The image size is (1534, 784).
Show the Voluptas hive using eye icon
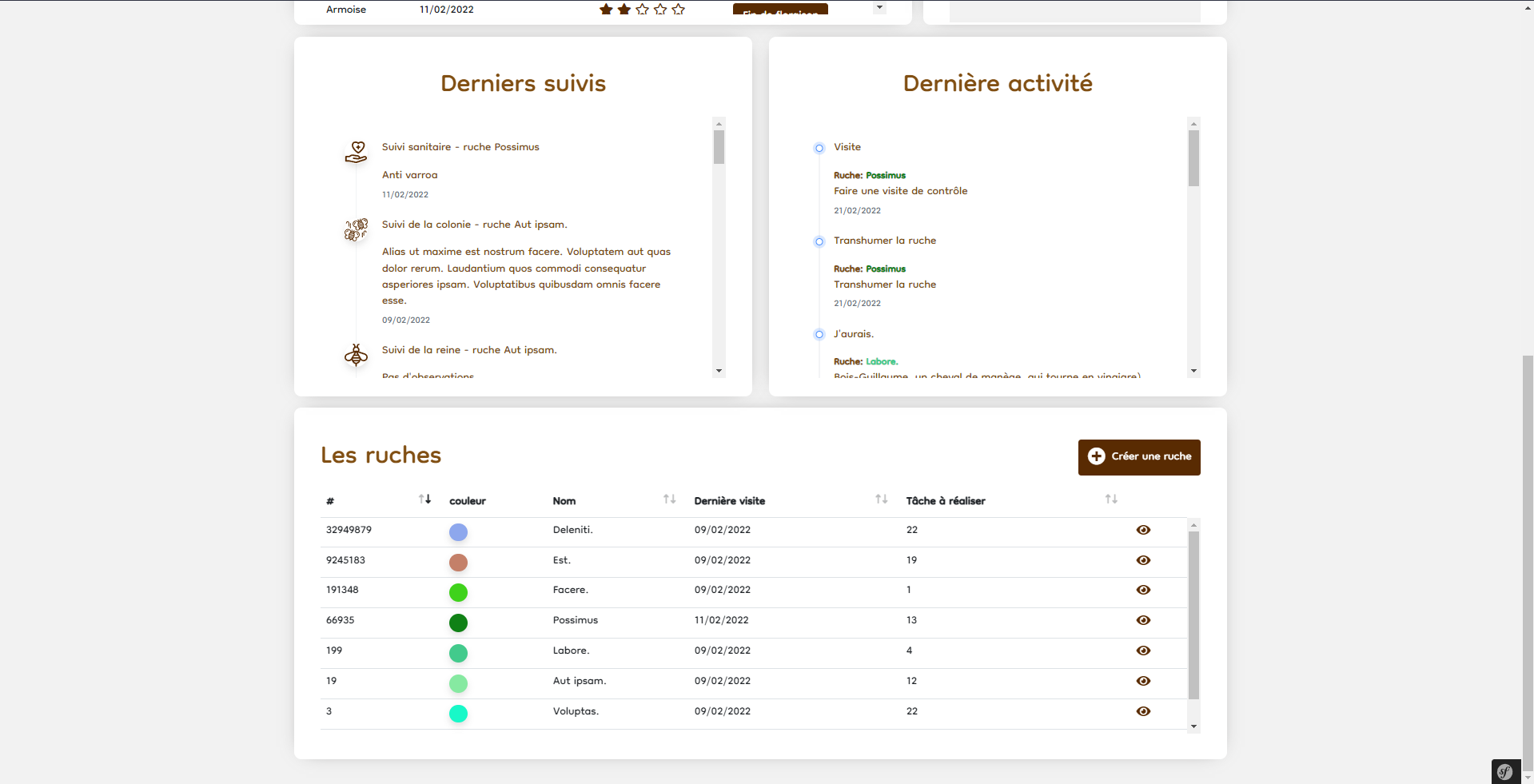tap(1143, 711)
